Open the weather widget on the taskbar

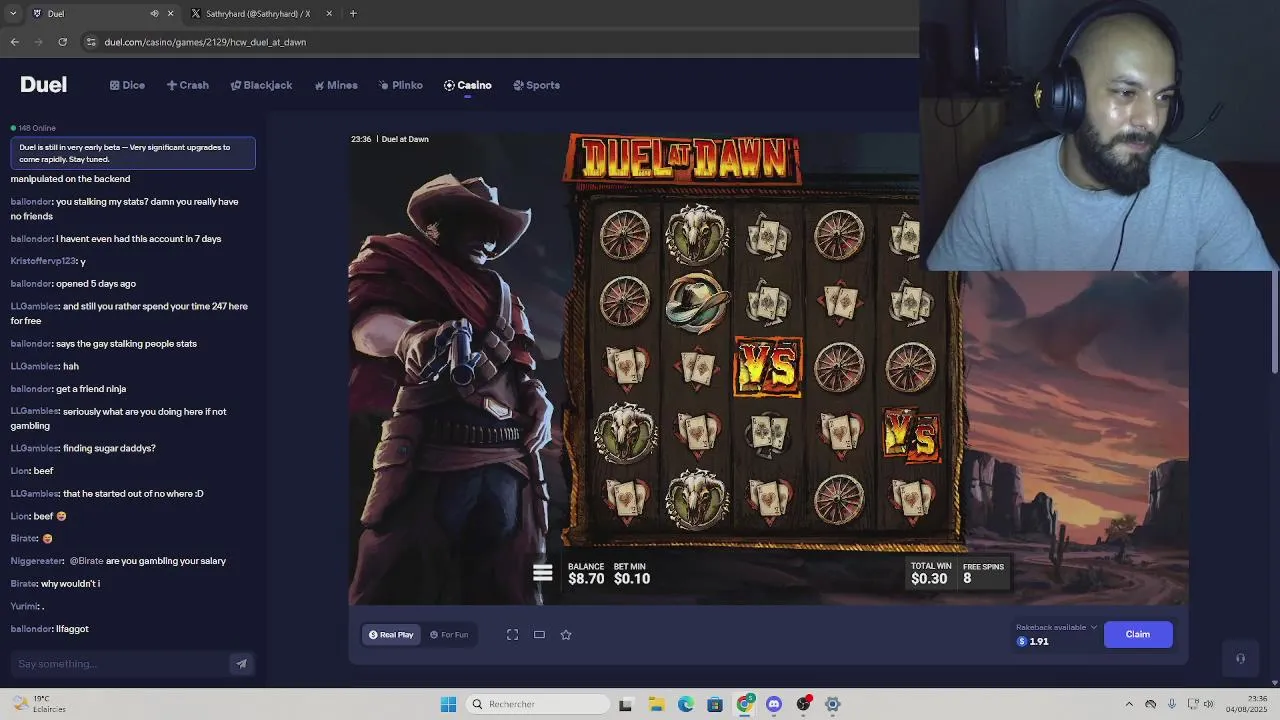pyautogui.click(x=38, y=704)
